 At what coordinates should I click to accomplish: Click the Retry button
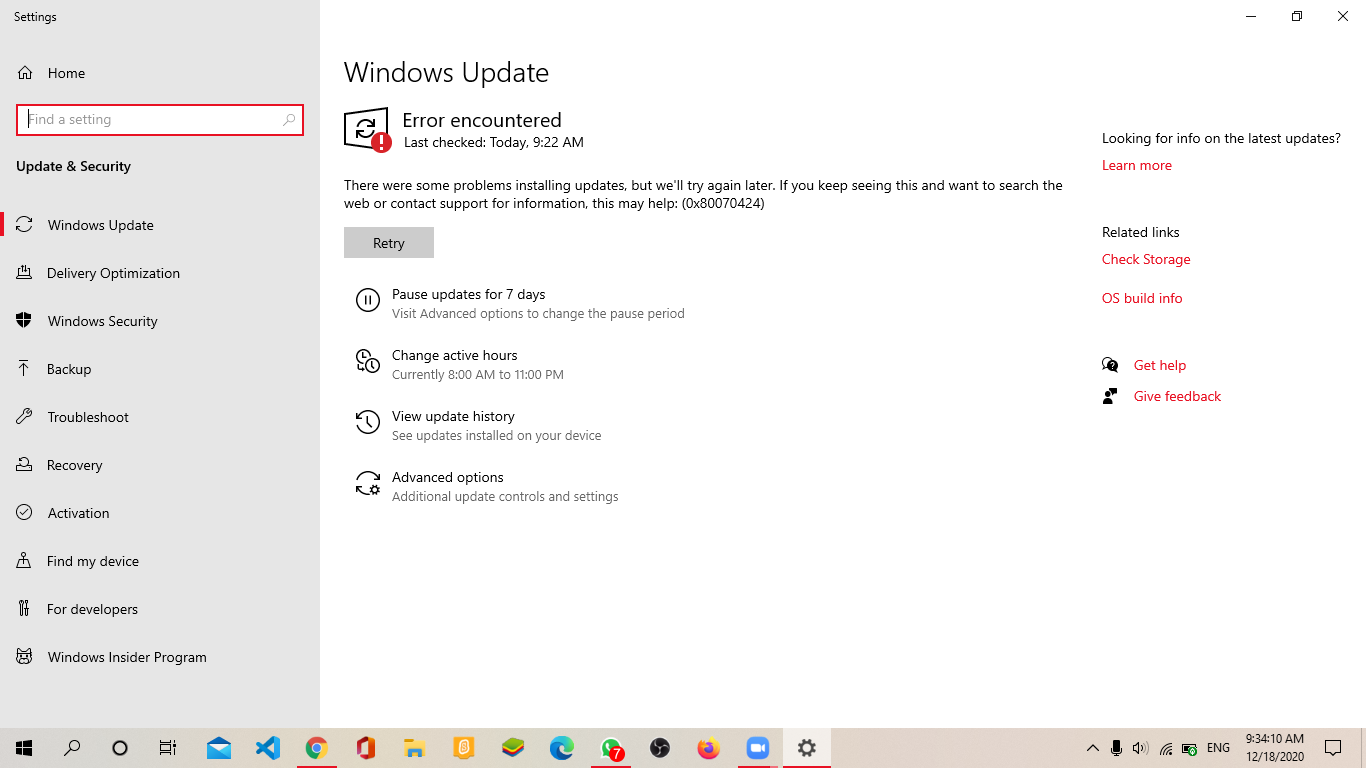[x=389, y=243]
